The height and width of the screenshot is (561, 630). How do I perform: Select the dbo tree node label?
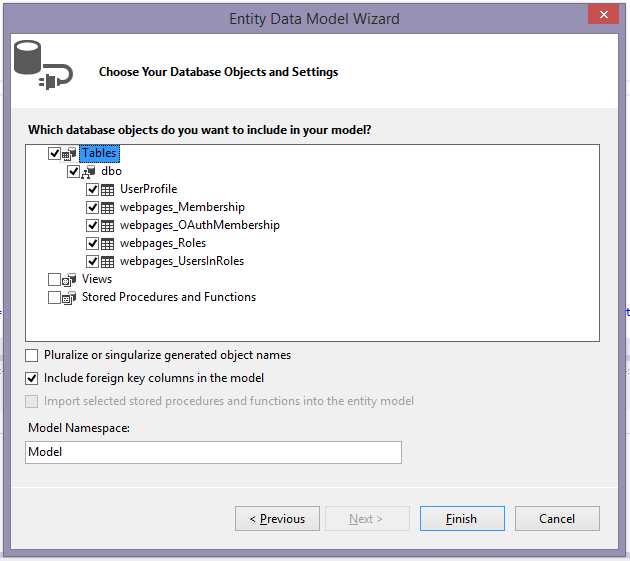pos(111,171)
